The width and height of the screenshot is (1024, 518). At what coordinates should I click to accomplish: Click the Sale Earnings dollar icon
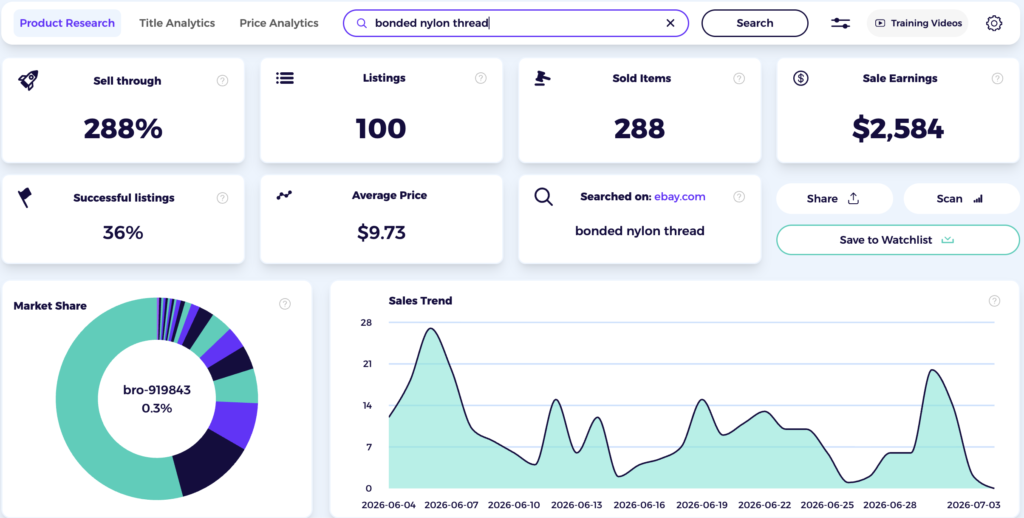tap(801, 78)
